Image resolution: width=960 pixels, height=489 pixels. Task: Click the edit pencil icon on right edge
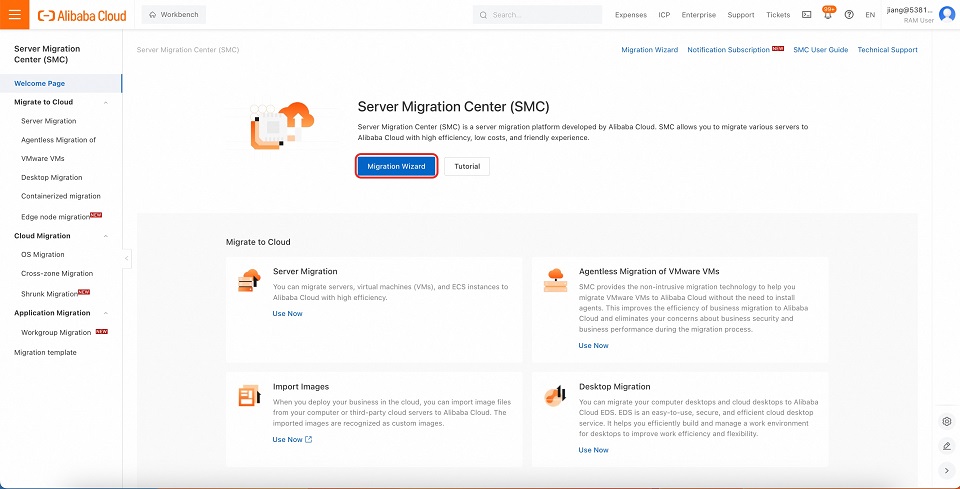coord(946,445)
